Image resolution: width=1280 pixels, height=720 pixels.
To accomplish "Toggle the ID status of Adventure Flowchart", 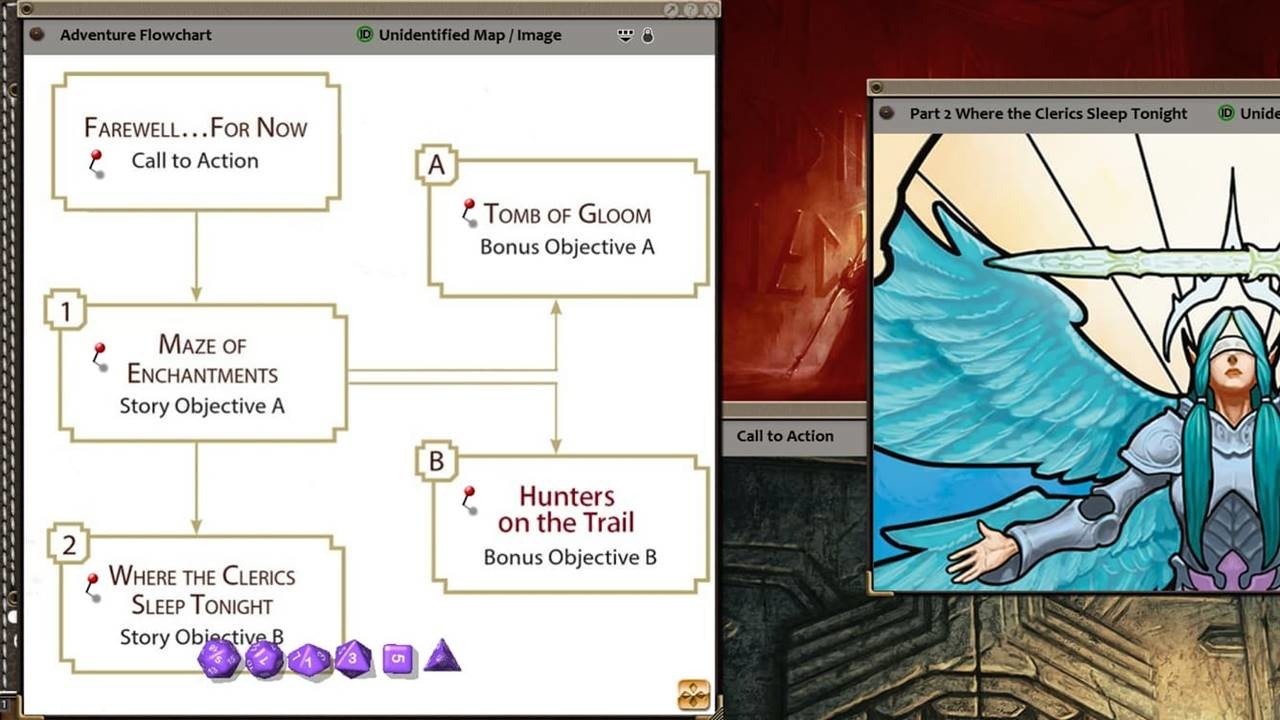I will (365, 35).
